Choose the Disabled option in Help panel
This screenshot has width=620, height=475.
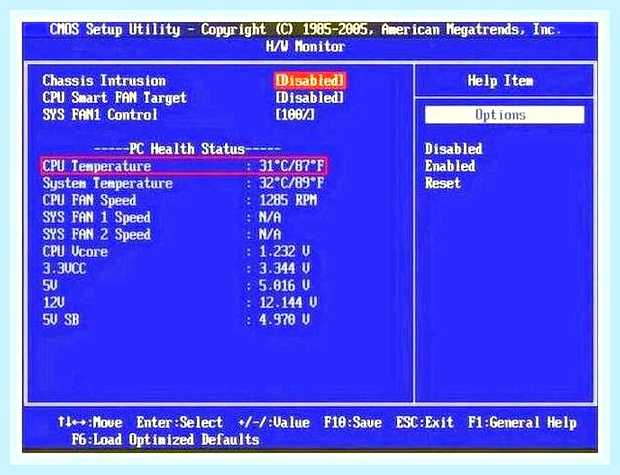click(454, 149)
